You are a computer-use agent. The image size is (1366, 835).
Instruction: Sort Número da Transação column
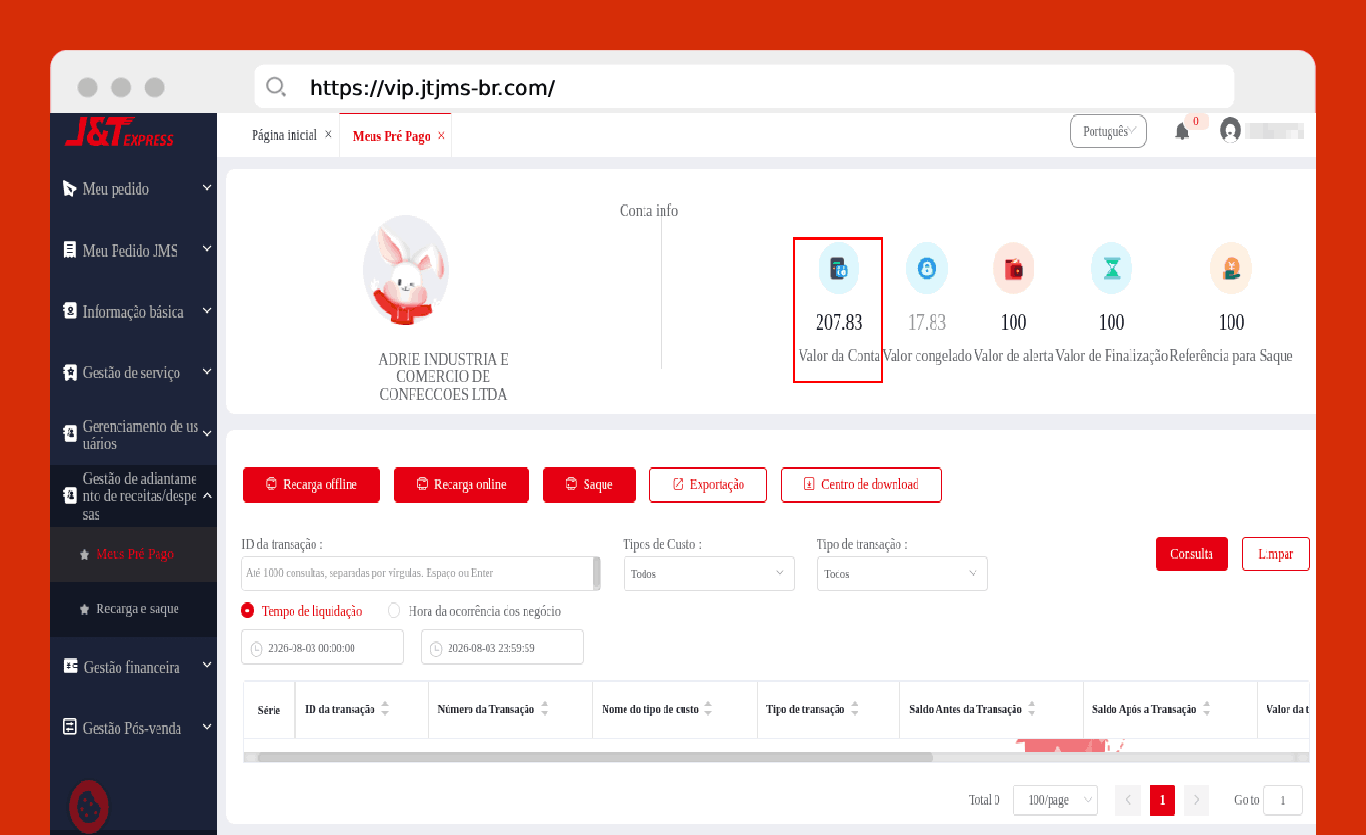click(545, 709)
